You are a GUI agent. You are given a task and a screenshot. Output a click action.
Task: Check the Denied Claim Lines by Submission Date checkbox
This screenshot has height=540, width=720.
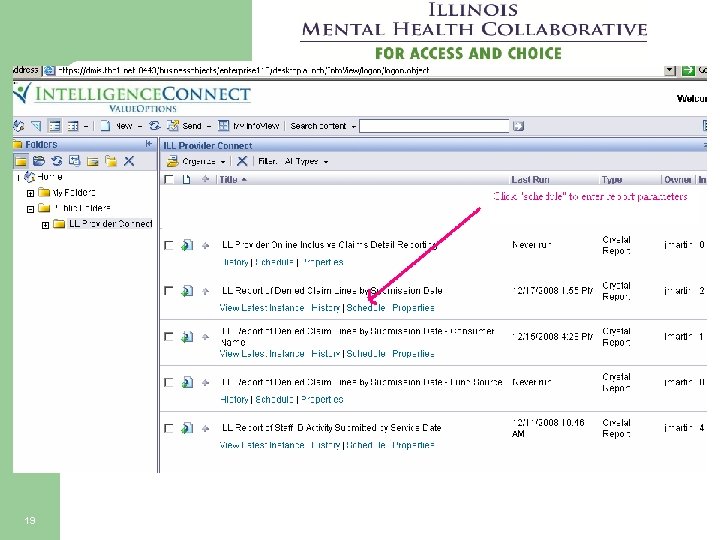(169, 291)
